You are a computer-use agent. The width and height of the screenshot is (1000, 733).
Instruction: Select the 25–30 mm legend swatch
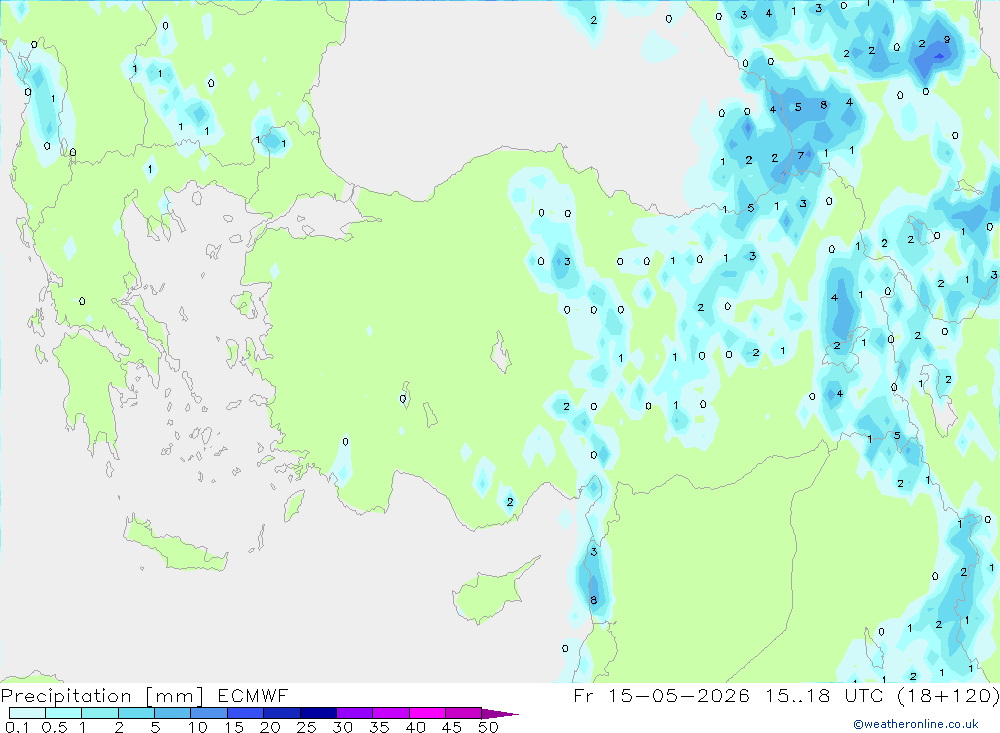pos(318,713)
